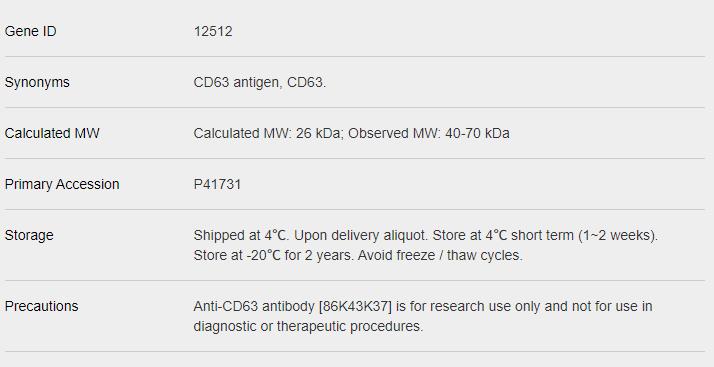
Task: Click the Gene ID label
Action: coord(31,31)
